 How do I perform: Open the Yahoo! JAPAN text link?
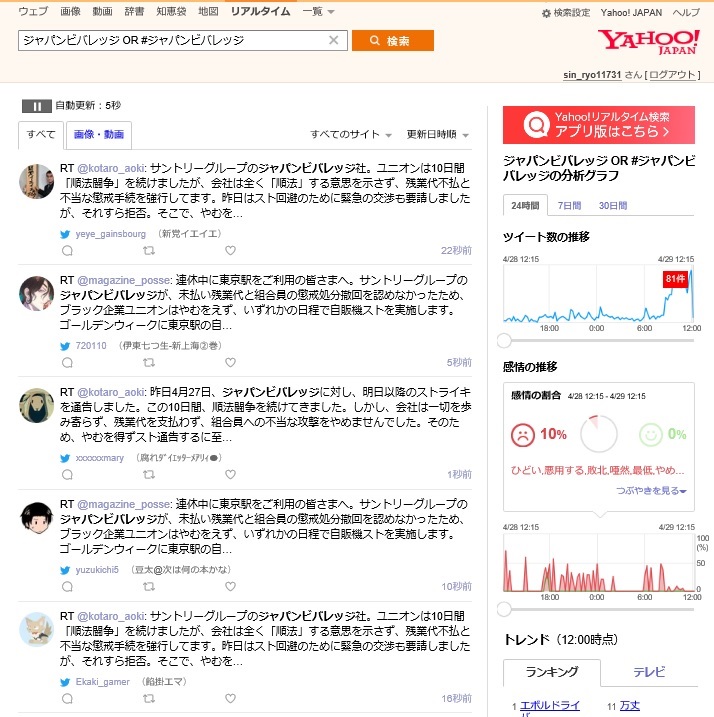[631, 13]
